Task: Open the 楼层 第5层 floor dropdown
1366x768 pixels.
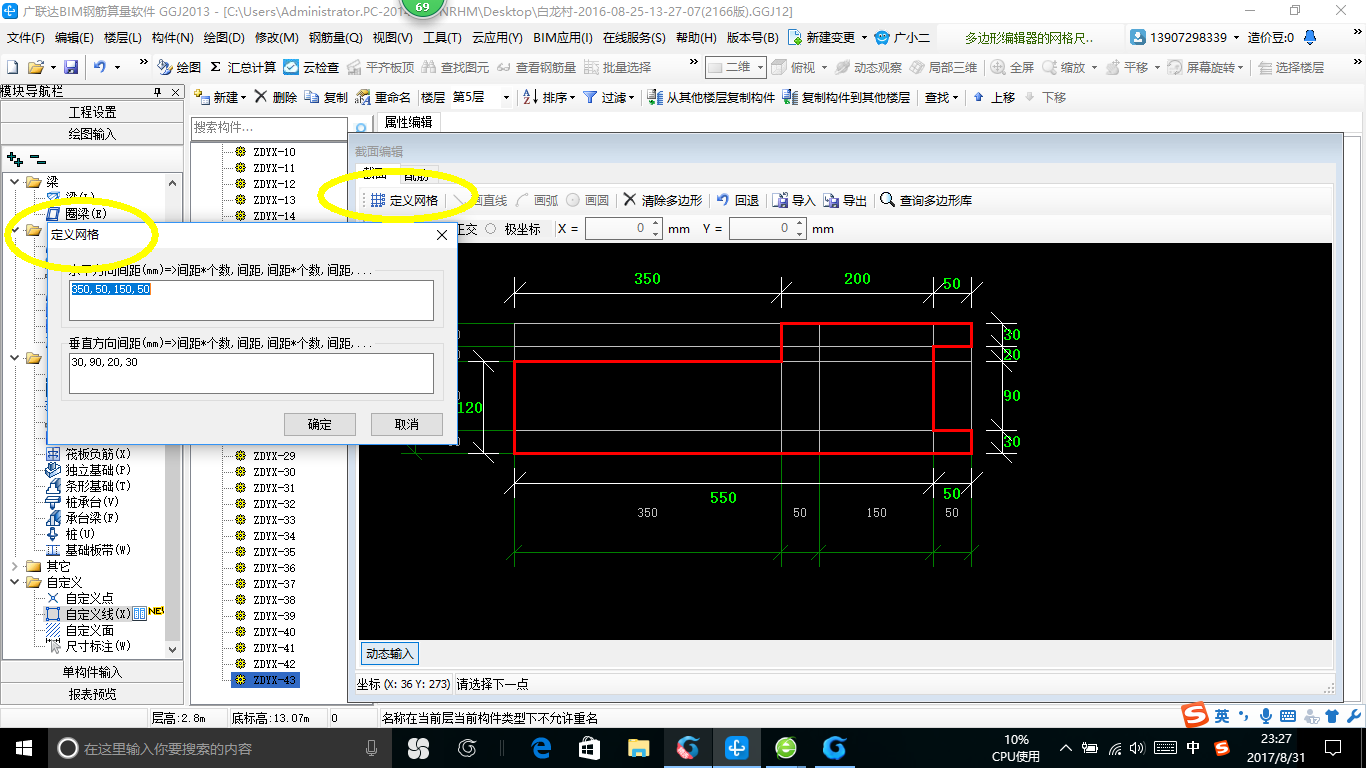Action: pos(505,97)
